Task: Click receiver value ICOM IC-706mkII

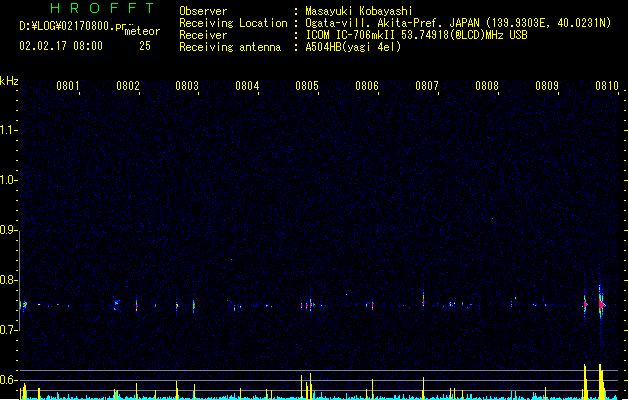Action: tap(351, 35)
